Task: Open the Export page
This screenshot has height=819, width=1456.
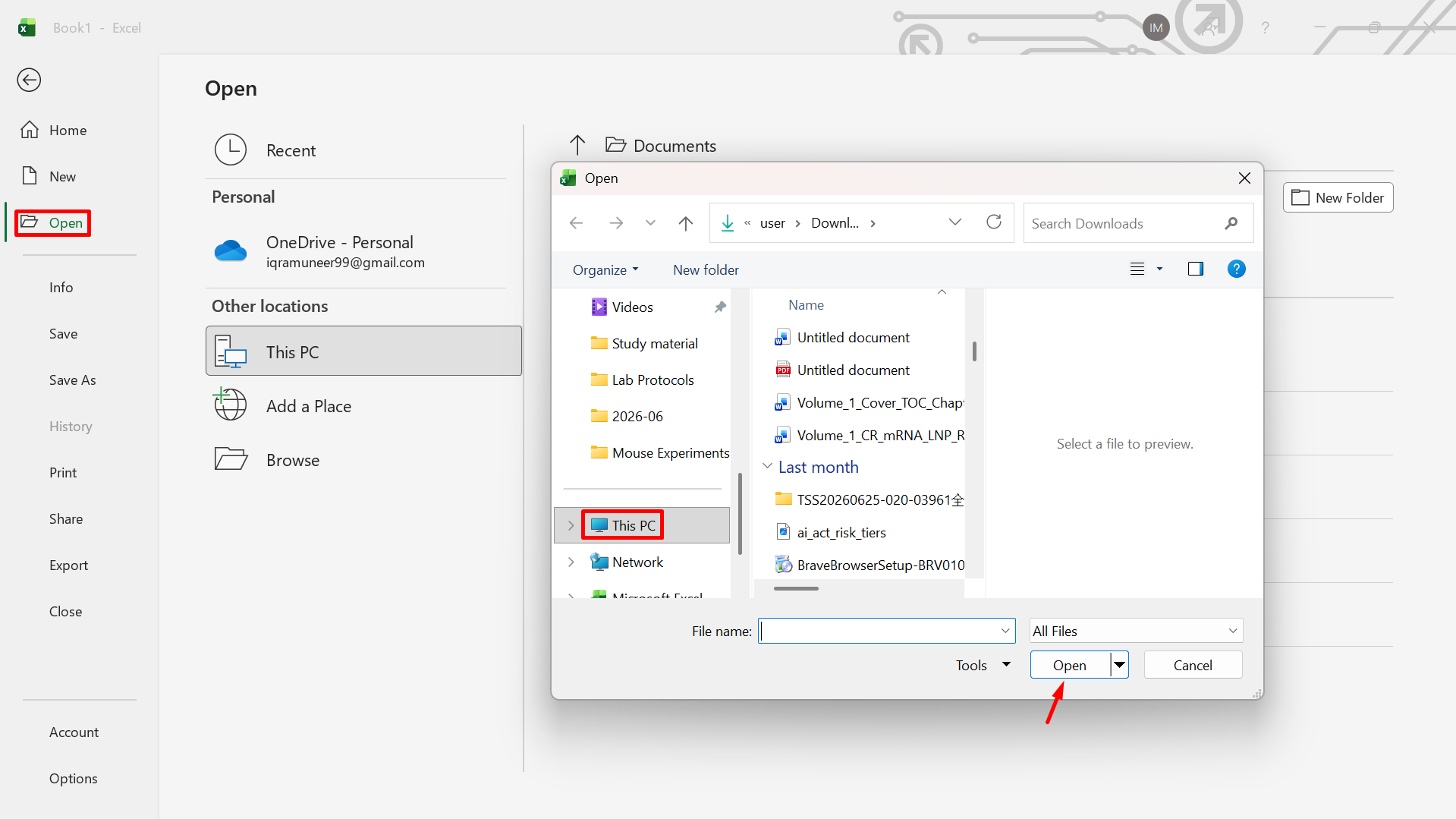Action: 69,565
